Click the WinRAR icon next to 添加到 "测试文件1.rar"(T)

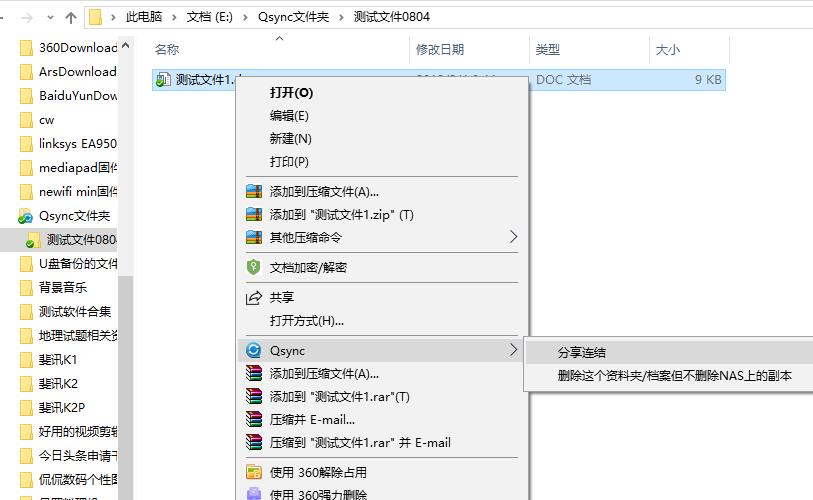click(254, 396)
